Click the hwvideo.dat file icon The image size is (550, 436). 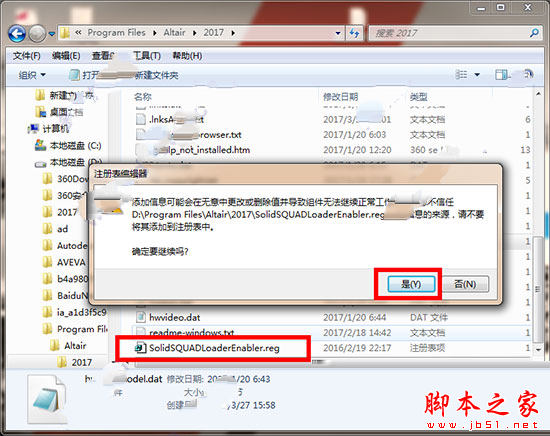(x=141, y=317)
